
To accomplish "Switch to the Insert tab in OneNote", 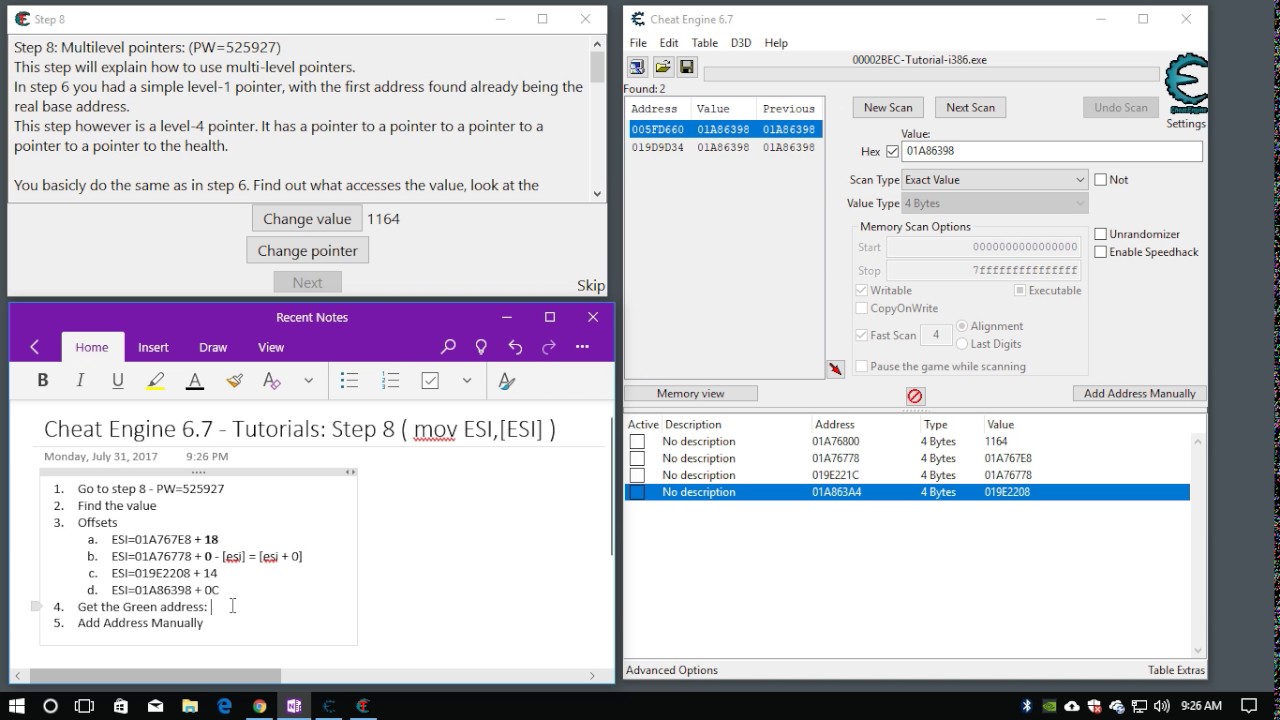I will coord(153,347).
